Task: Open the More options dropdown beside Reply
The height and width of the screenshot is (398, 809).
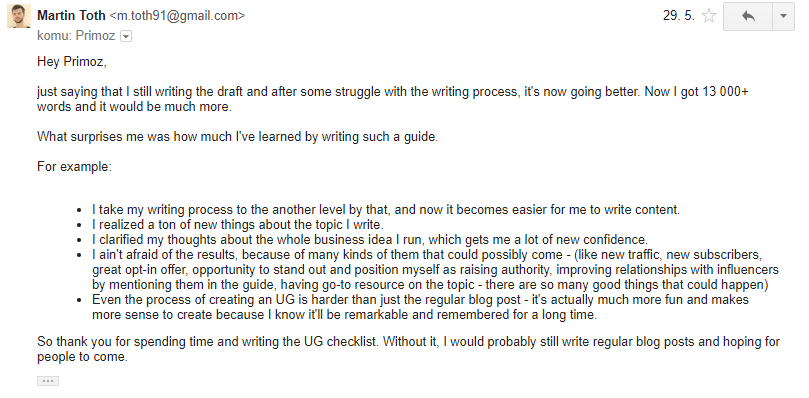Action: [783, 16]
